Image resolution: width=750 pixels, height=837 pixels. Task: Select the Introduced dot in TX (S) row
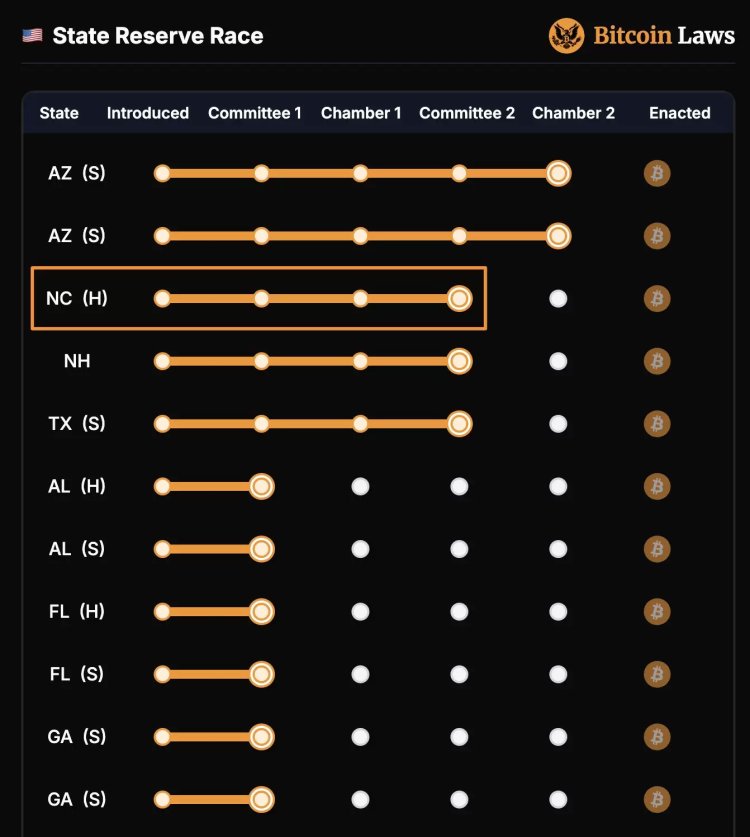tap(162, 423)
